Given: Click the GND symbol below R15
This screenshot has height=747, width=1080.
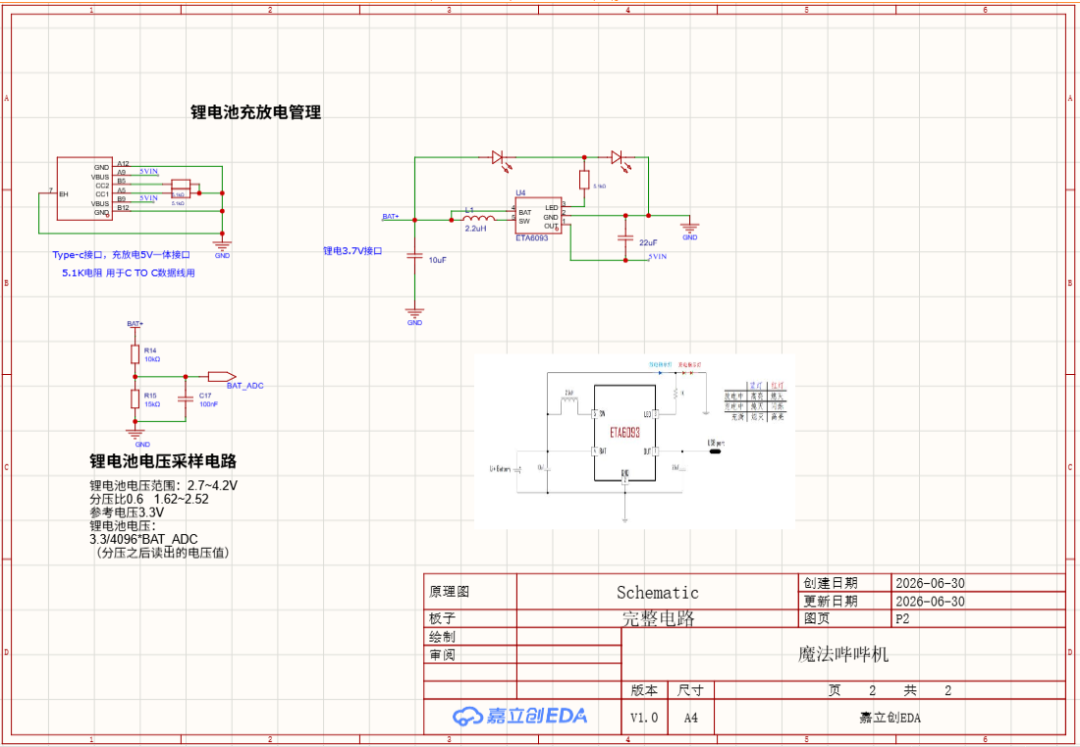Looking at the screenshot, I should tap(136, 434).
